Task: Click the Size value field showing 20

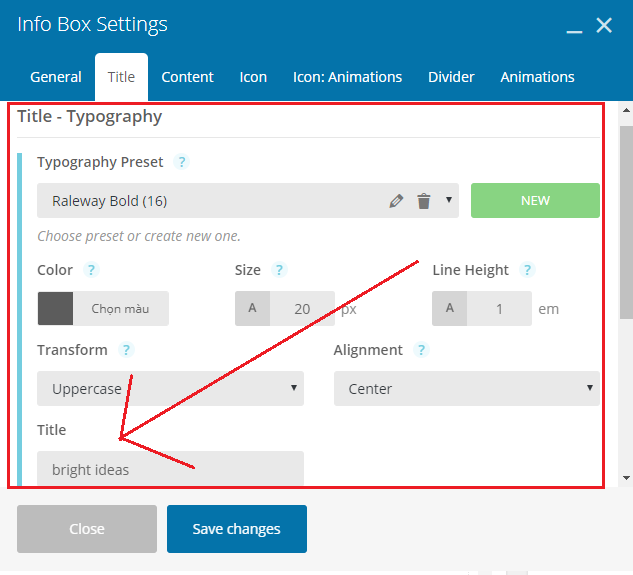Action: 302,308
